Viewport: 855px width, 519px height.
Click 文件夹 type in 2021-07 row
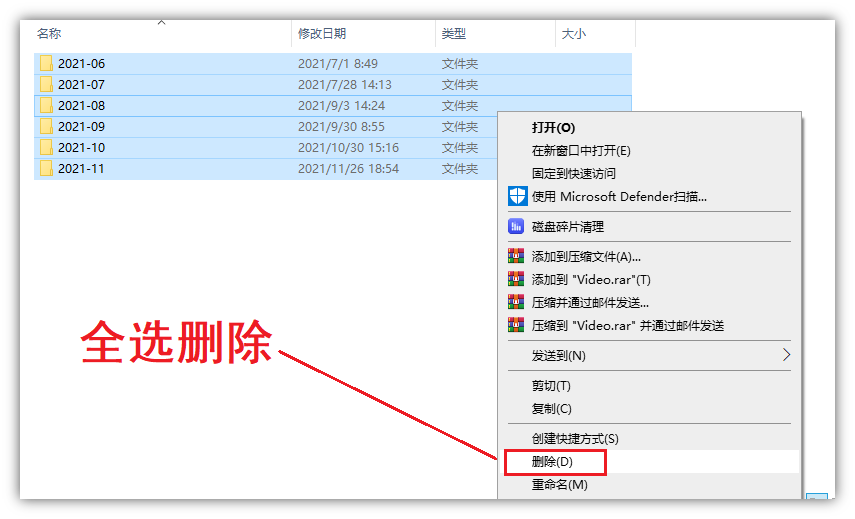pos(460,85)
